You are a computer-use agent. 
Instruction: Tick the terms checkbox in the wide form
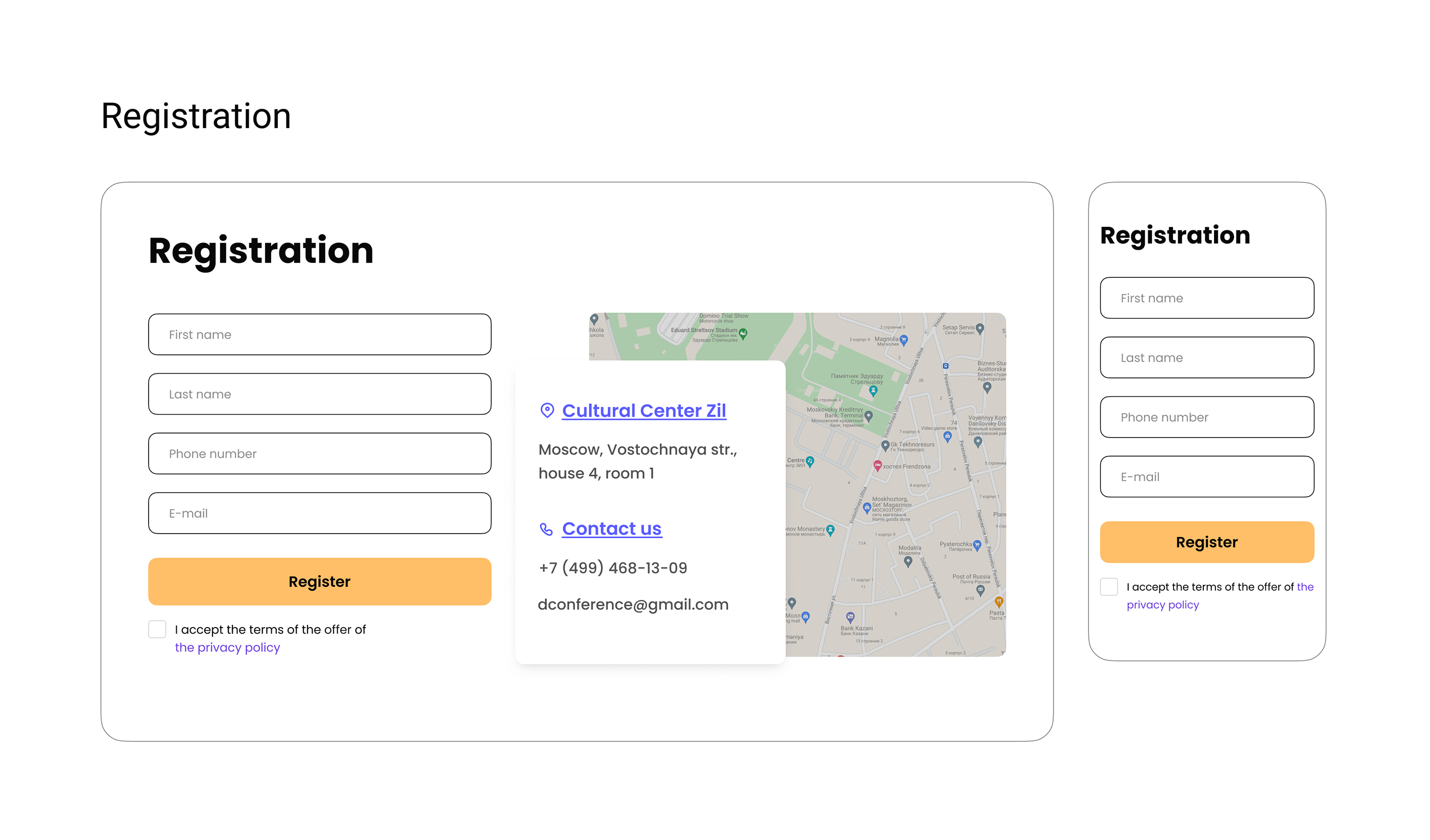[x=157, y=629]
